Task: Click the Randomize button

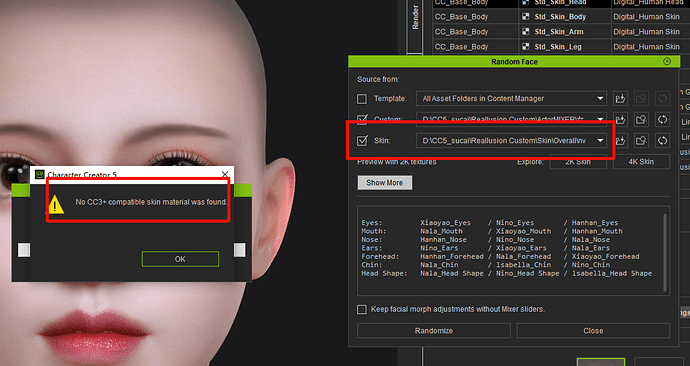Action: coord(433,330)
